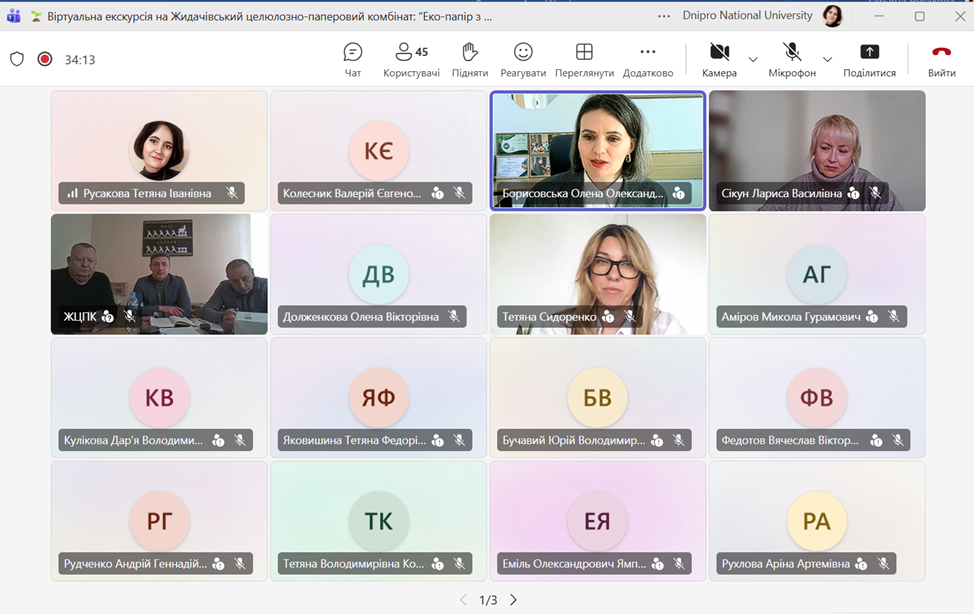Image resolution: width=974 pixels, height=614 pixels.
Task: Click the shield security icon
Action: coord(17,59)
